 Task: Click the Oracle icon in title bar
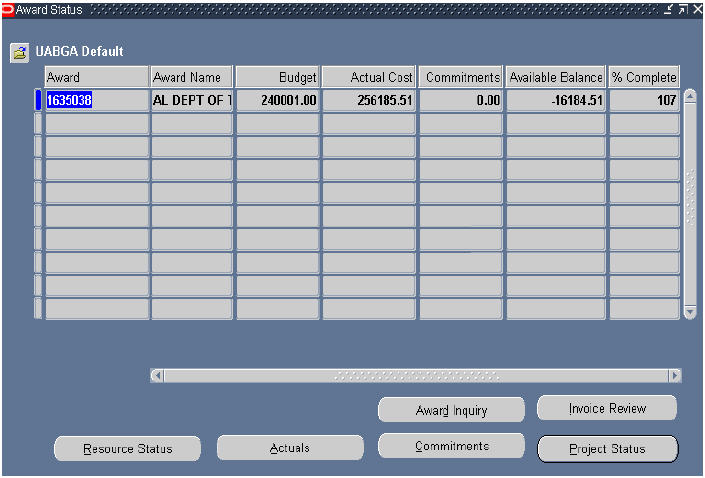(8, 8)
